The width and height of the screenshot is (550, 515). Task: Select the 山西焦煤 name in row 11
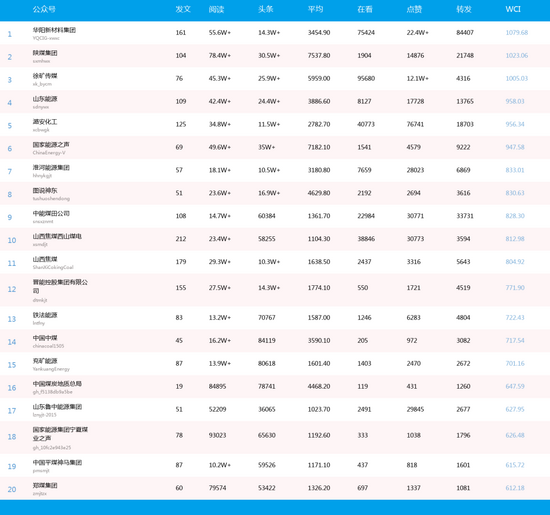[x=45, y=259]
